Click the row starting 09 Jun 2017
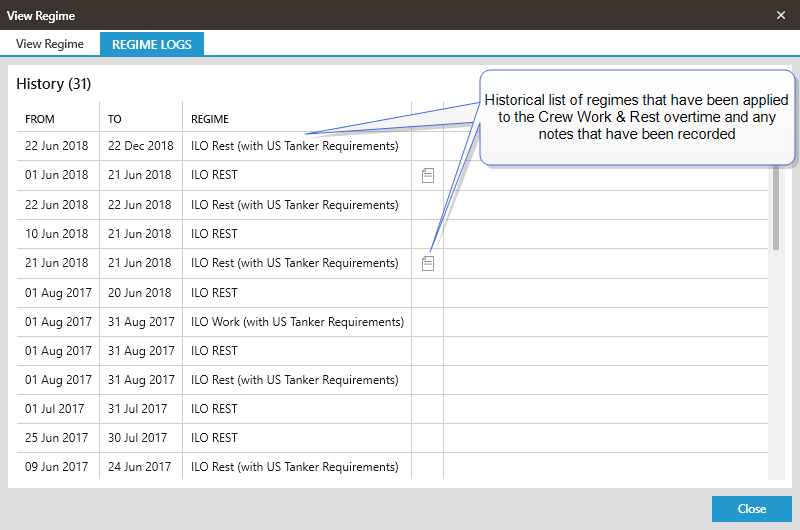 295,467
